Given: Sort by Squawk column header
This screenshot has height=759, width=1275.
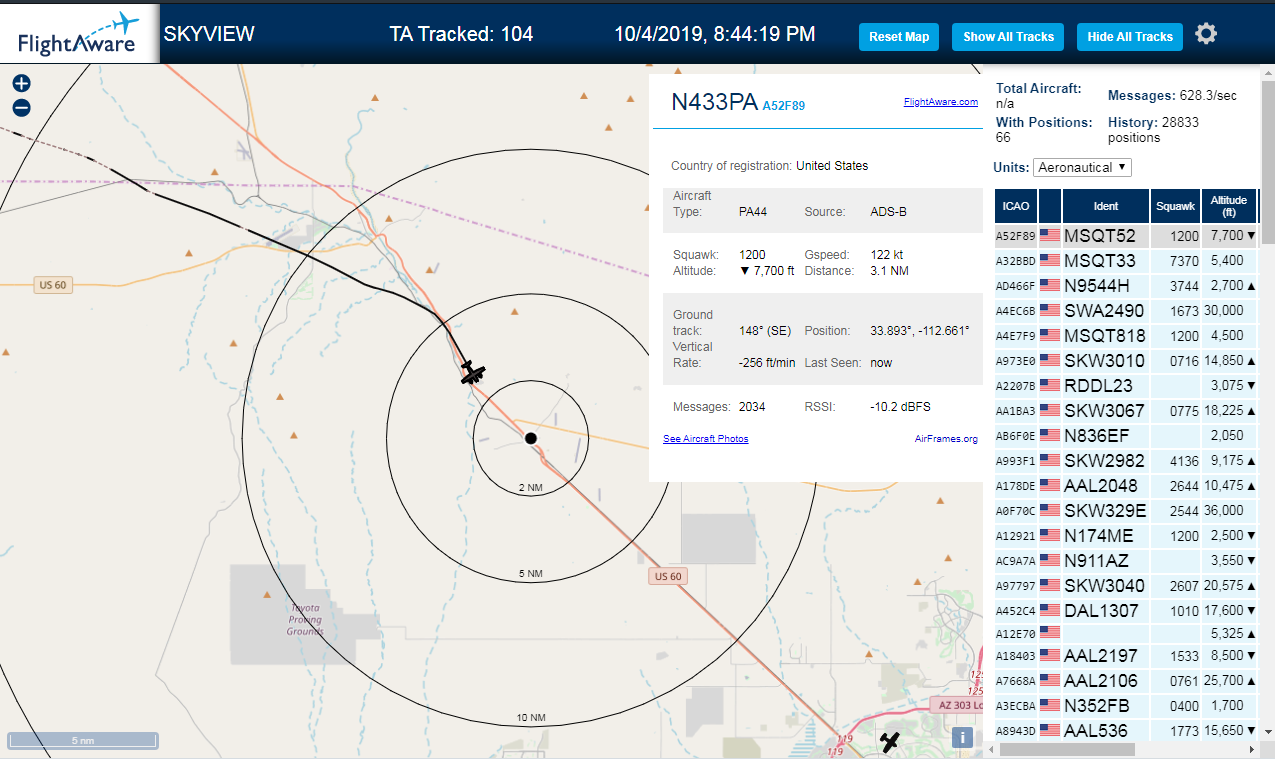Looking at the screenshot, I should (x=1175, y=206).
